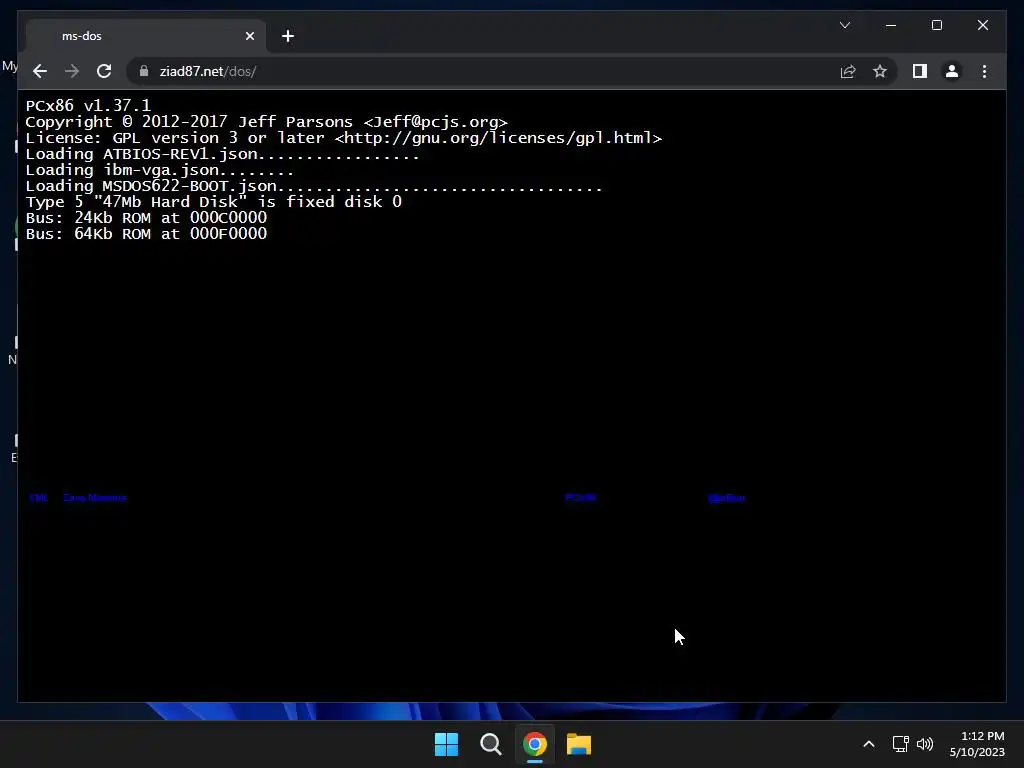The image size is (1024, 768).
Task: Go back to the previous page
Action: [40, 71]
